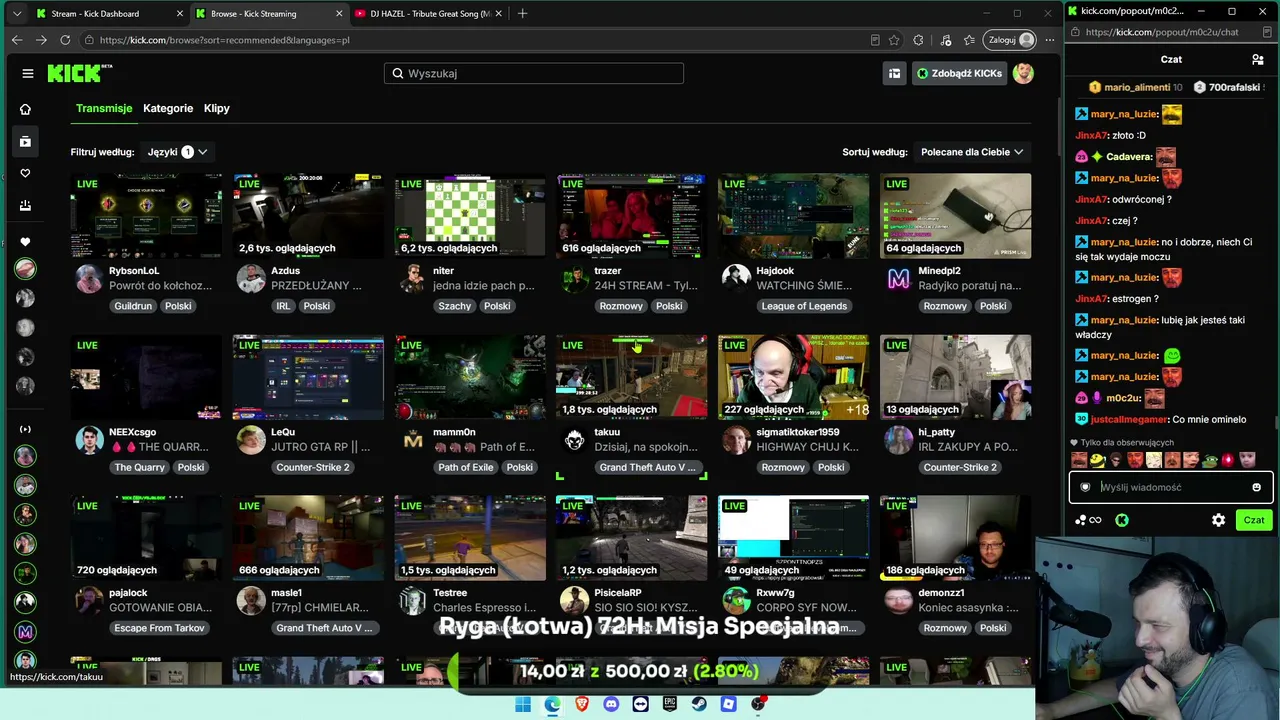Click the Wyszukaj search field
Viewport: 1280px width, 720px height.
(534, 73)
